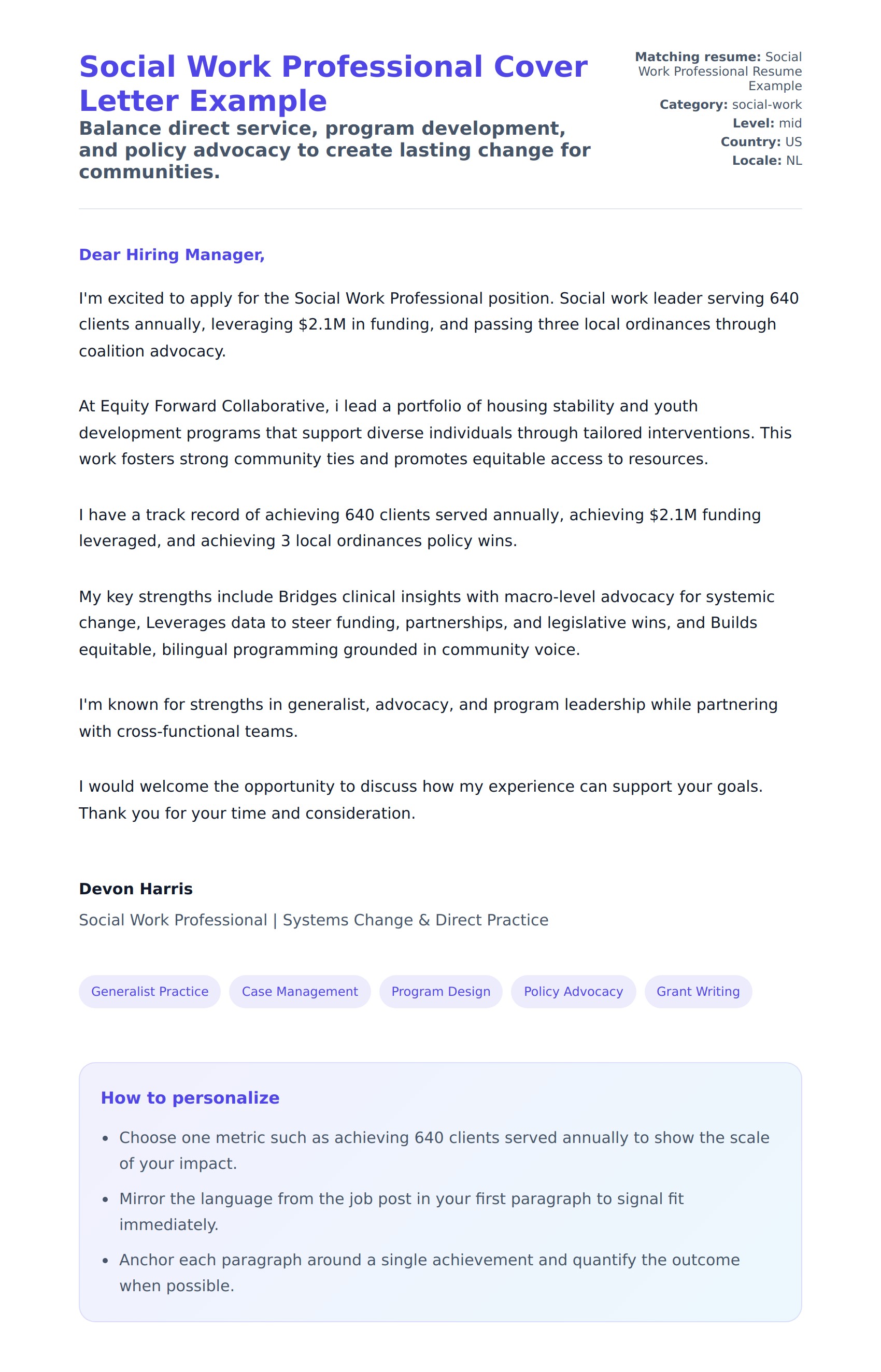
Task: Click the cover letter main title heading
Action: [x=333, y=83]
